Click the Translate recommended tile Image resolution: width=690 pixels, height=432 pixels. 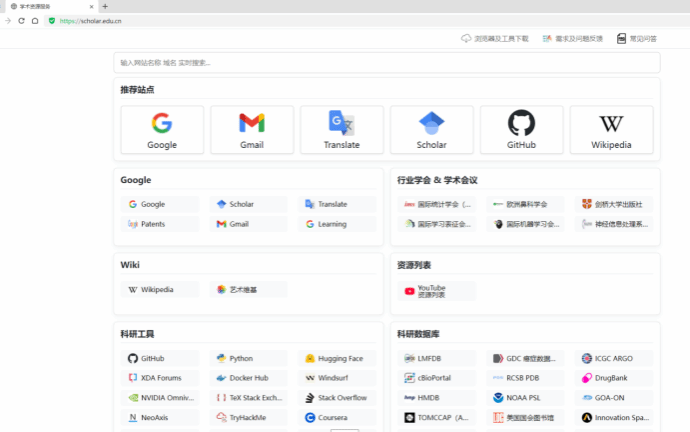[x=341, y=130]
